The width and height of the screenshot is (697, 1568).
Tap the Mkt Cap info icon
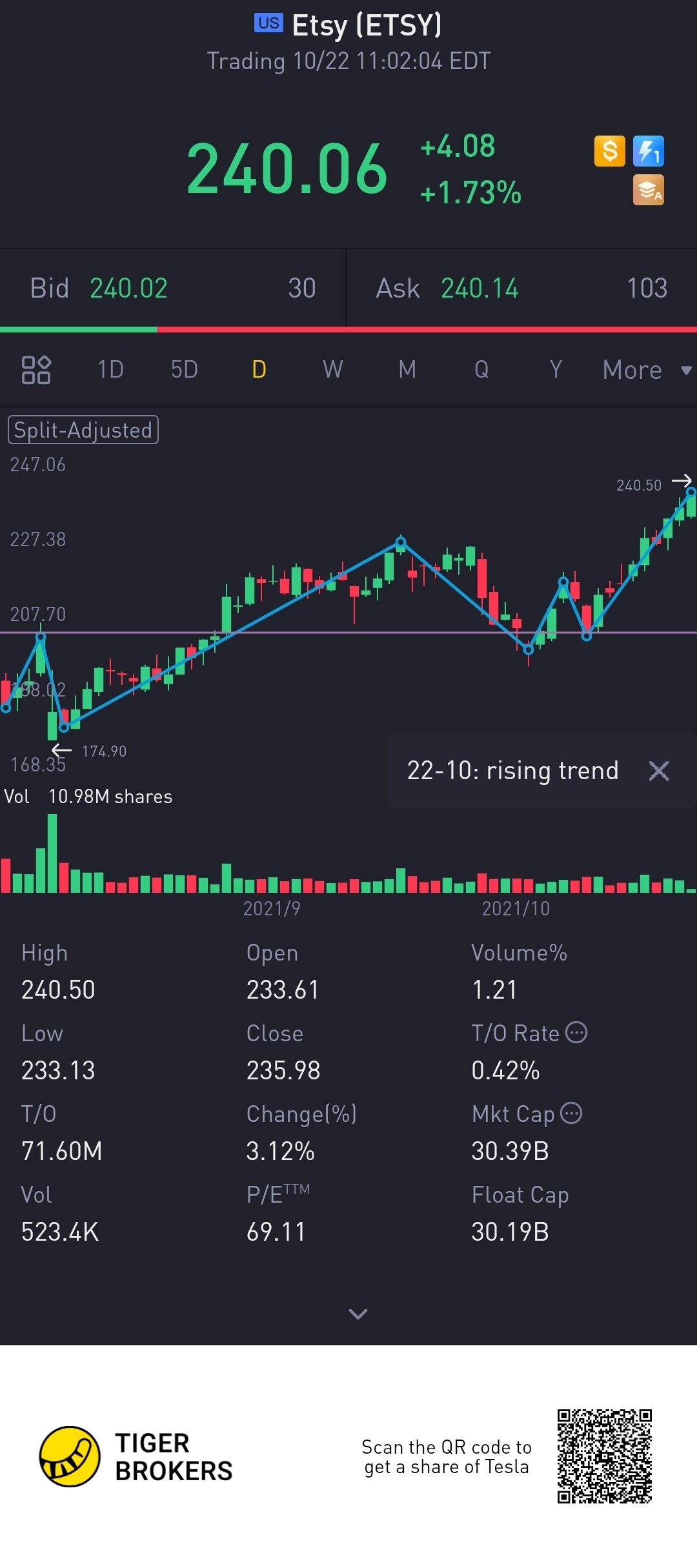point(571,1114)
